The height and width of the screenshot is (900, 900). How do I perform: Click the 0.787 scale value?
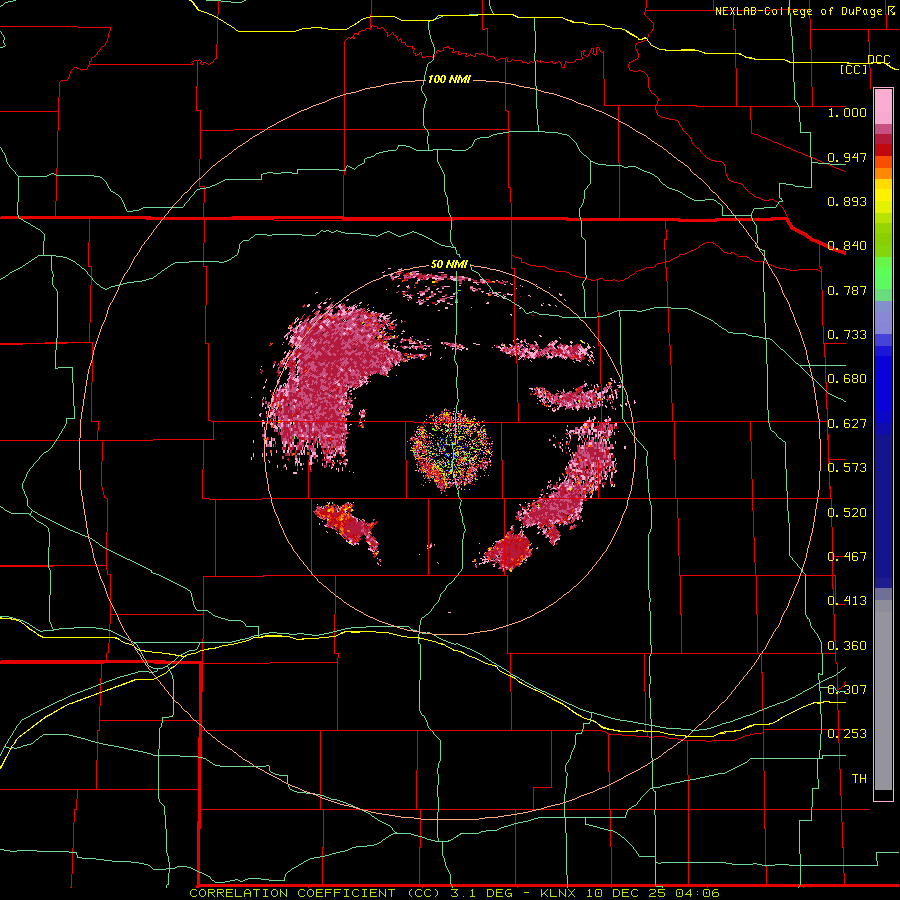point(847,290)
